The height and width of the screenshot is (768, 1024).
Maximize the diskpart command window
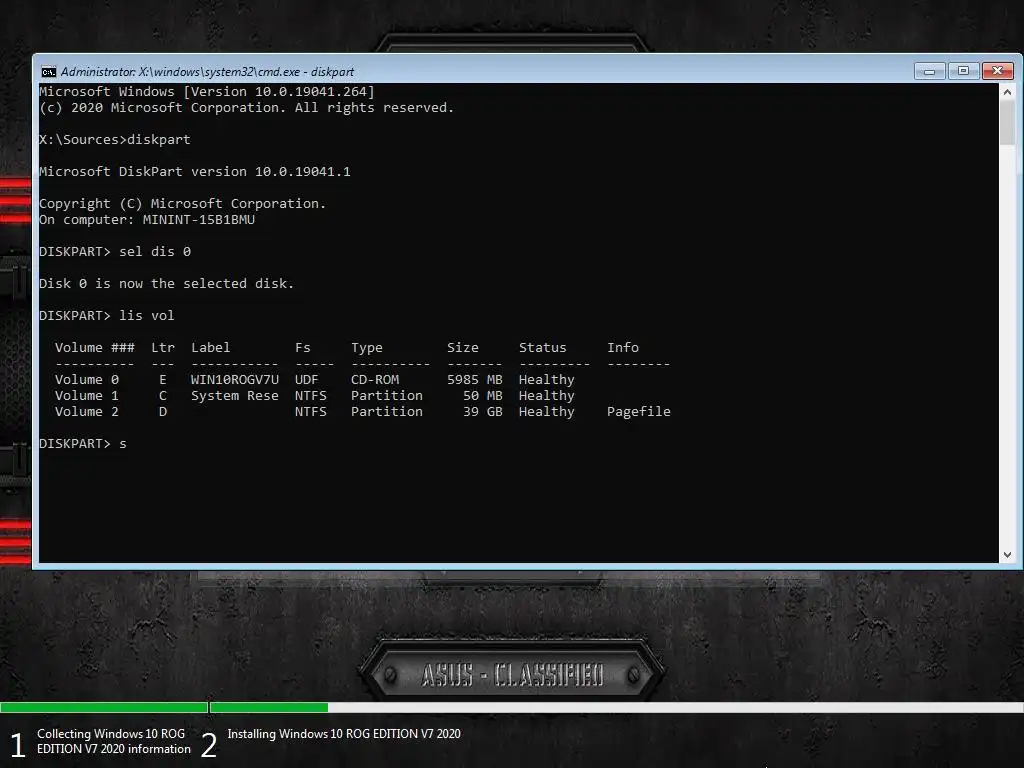[x=963, y=71]
